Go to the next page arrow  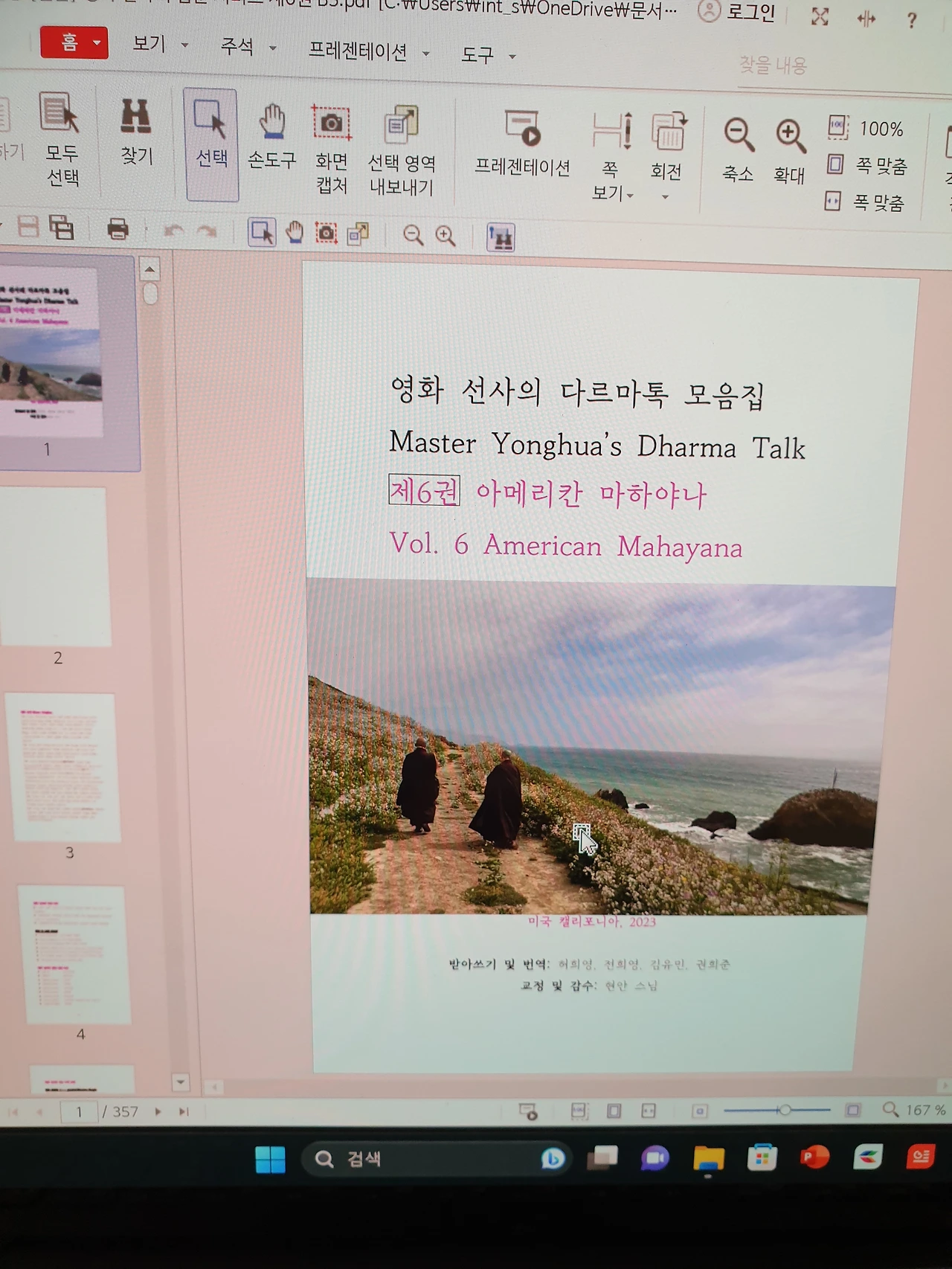click(x=158, y=1112)
